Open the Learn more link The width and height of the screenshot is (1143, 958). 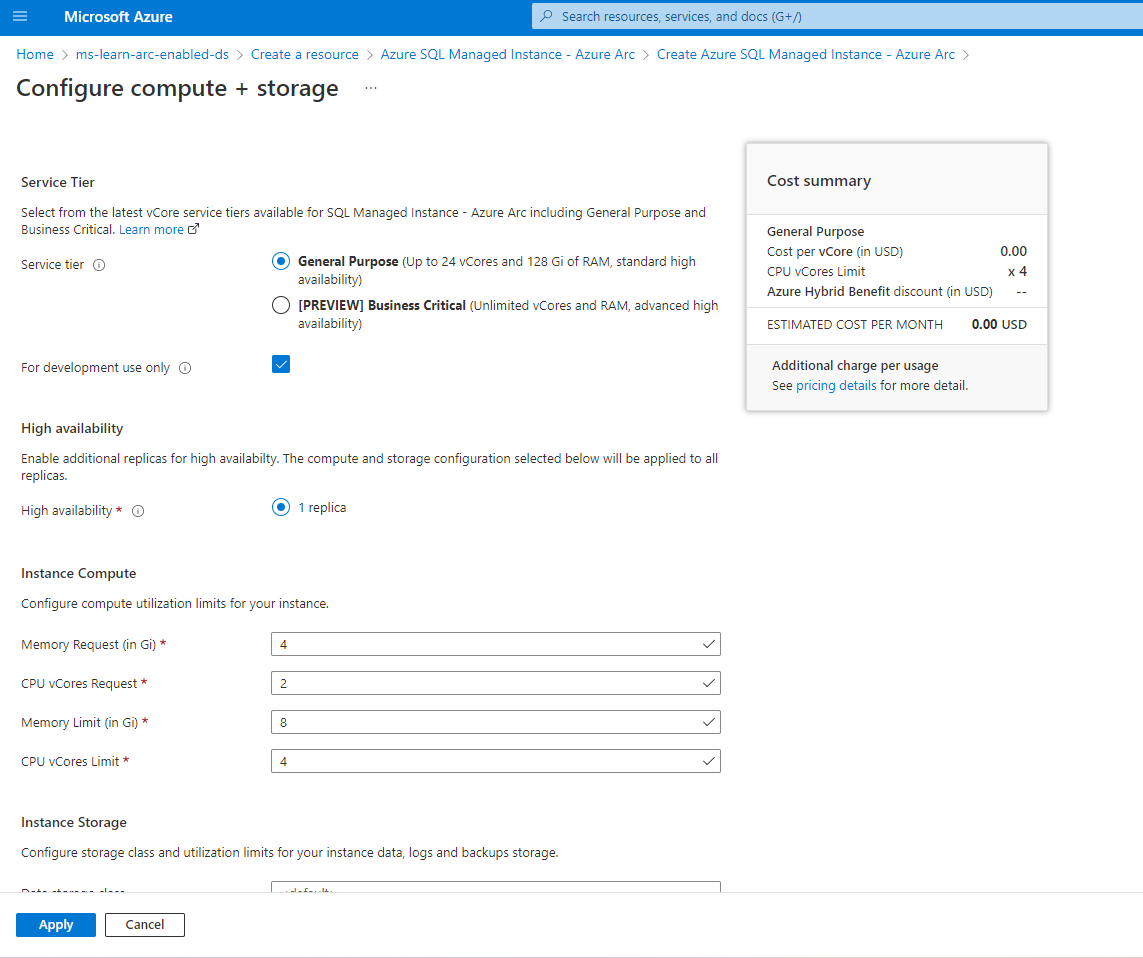click(x=152, y=230)
